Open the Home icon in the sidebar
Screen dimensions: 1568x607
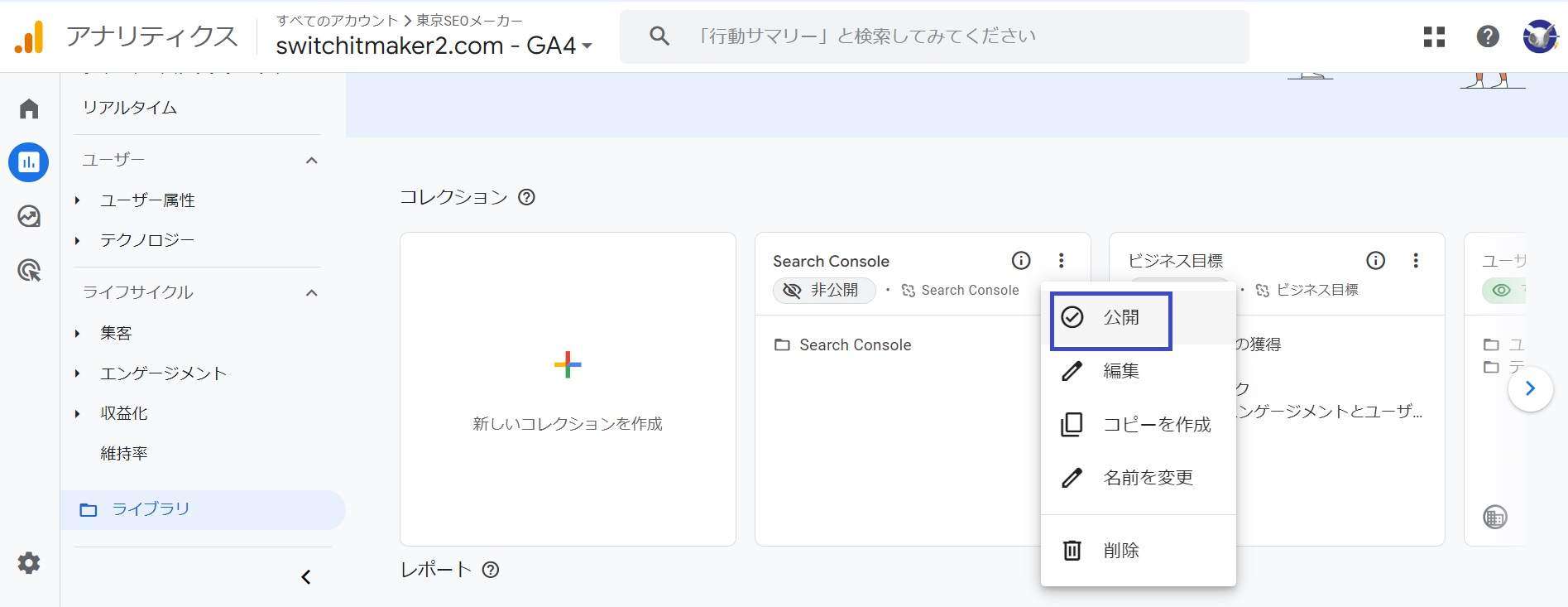click(29, 108)
